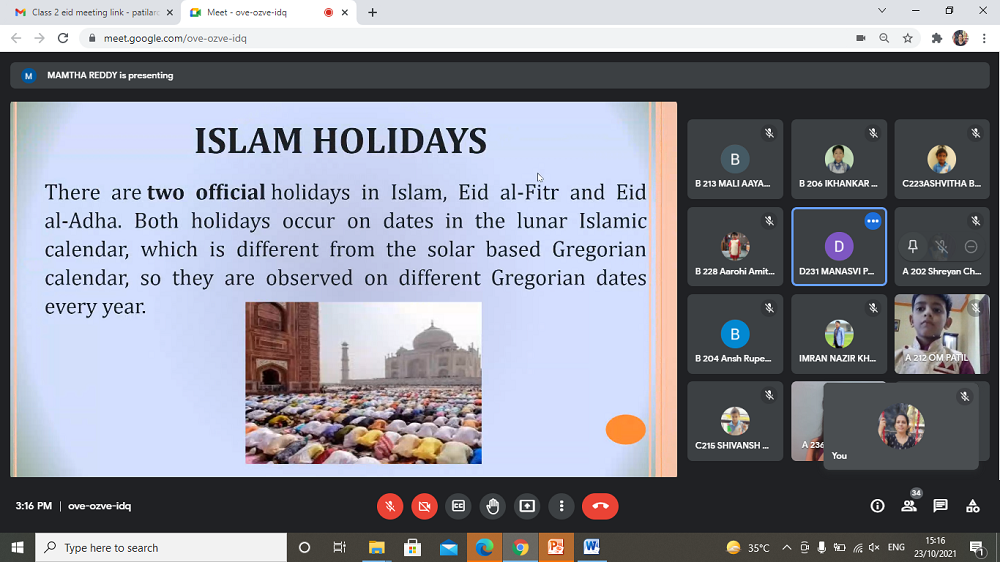Open the Chrome tab search chevron
The image size is (1000, 562).
coord(881,11)
